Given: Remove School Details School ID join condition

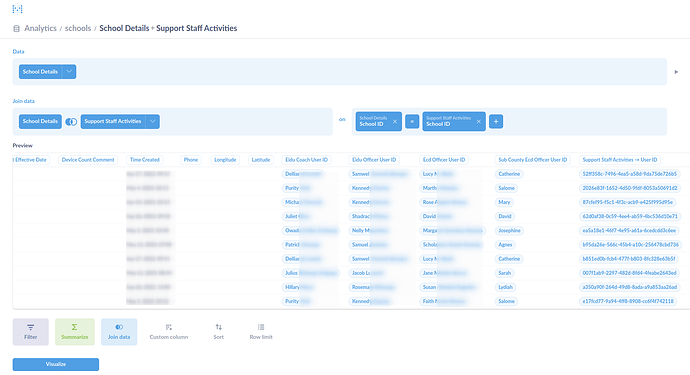Looking at the screenshot, I should pyautogui.click(x=395, y=121).
